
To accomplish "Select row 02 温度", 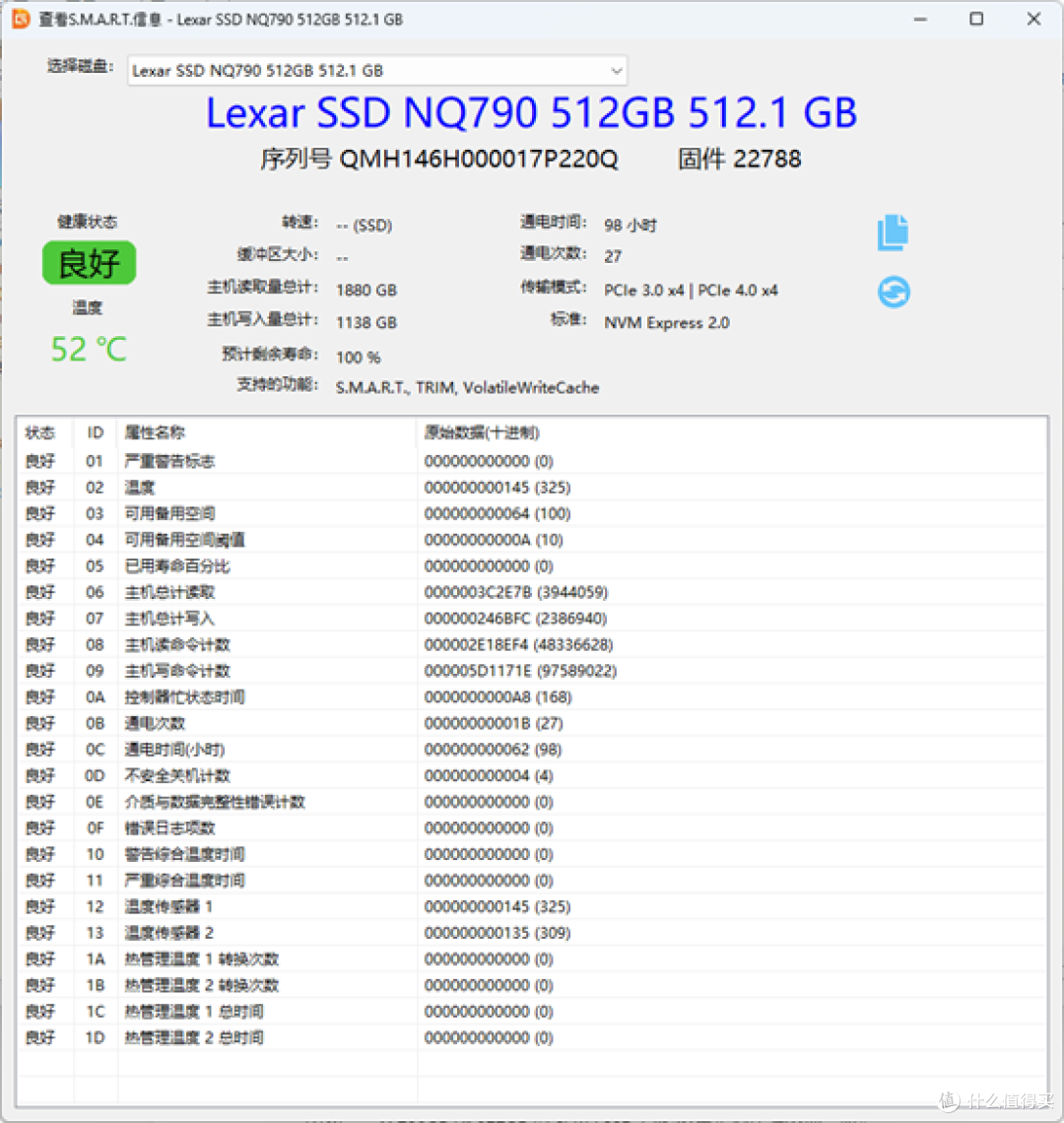I will pos(531,487).
